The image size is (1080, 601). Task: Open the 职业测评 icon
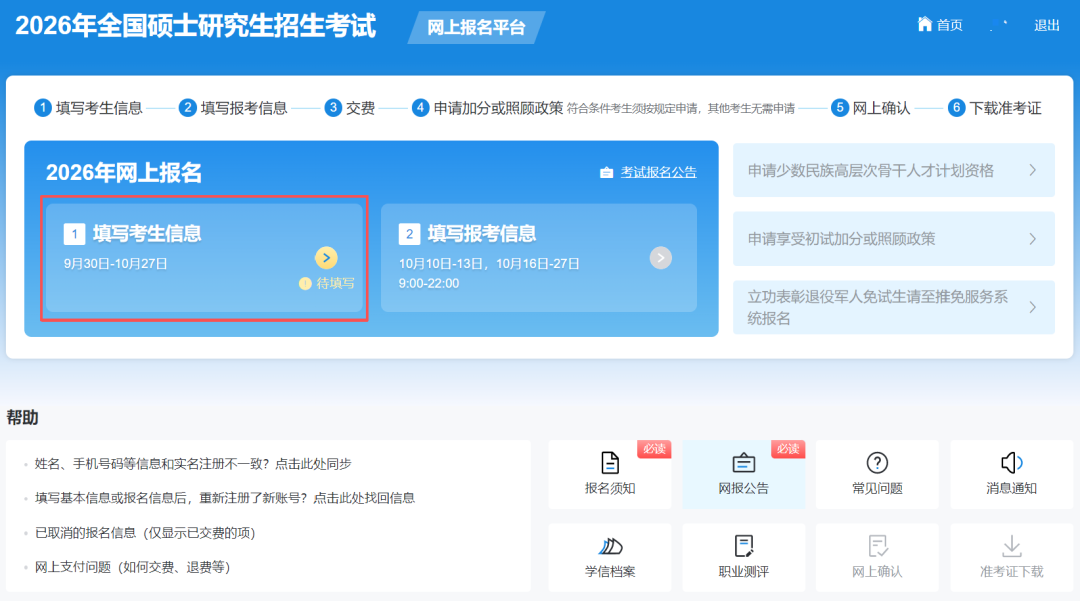[743, 546]
